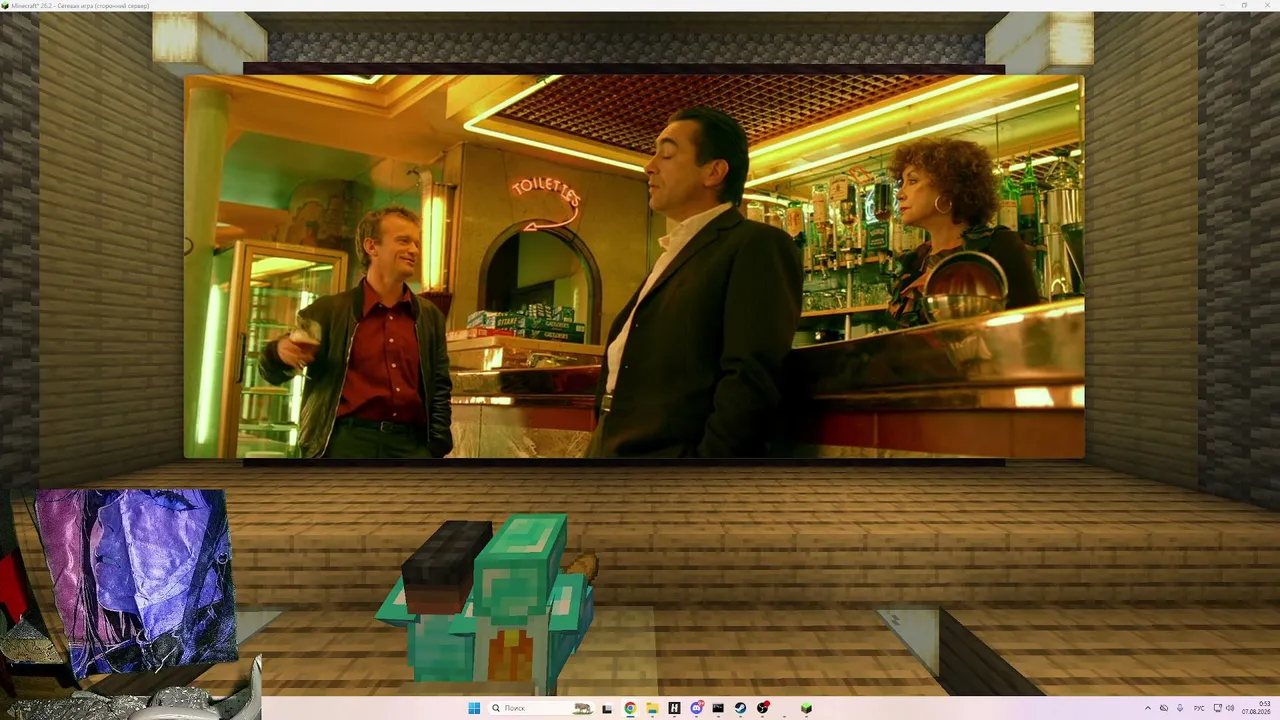Launch Google Chrome from the taskbar
This screenshot has width=1280, height=720.
coord(630,708)
